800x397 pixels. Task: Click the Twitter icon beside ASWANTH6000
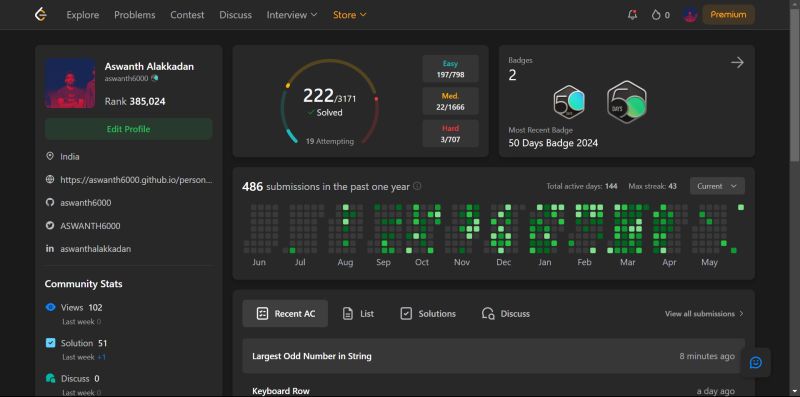50,226
